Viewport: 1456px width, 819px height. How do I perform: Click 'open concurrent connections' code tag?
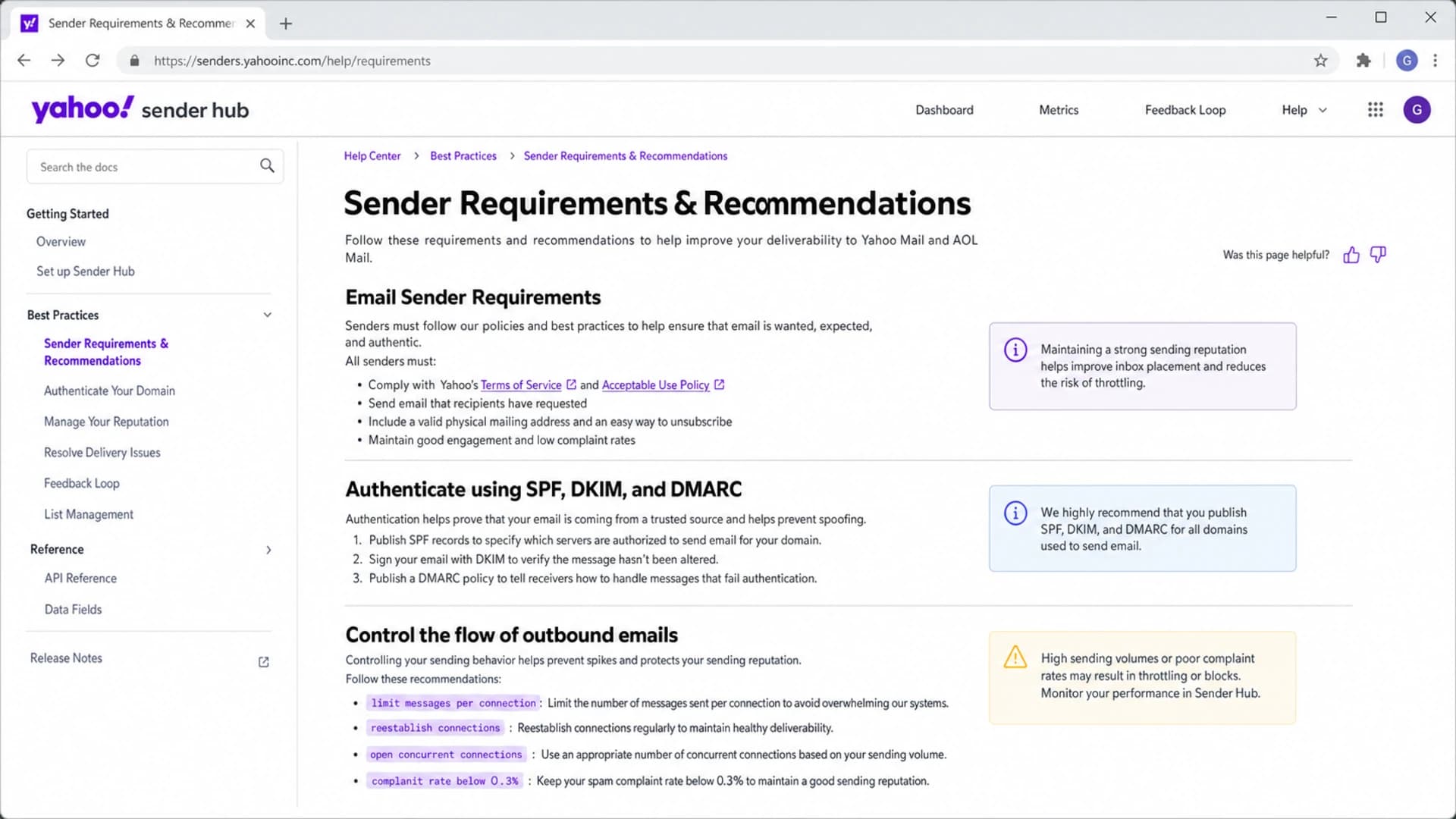[446, 755]
